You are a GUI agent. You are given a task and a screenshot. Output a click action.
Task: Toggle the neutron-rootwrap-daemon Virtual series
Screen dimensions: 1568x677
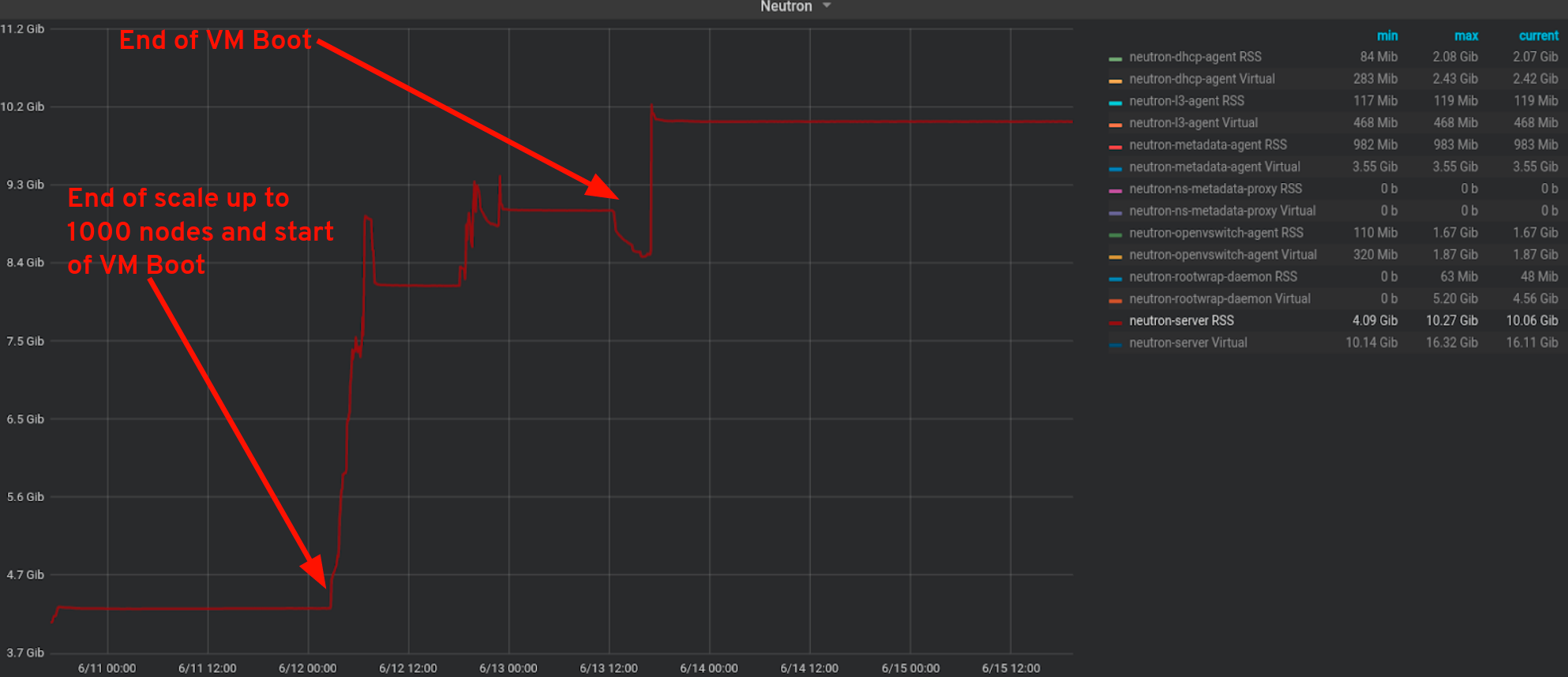pyautogui.click(x=1220, y=299)
